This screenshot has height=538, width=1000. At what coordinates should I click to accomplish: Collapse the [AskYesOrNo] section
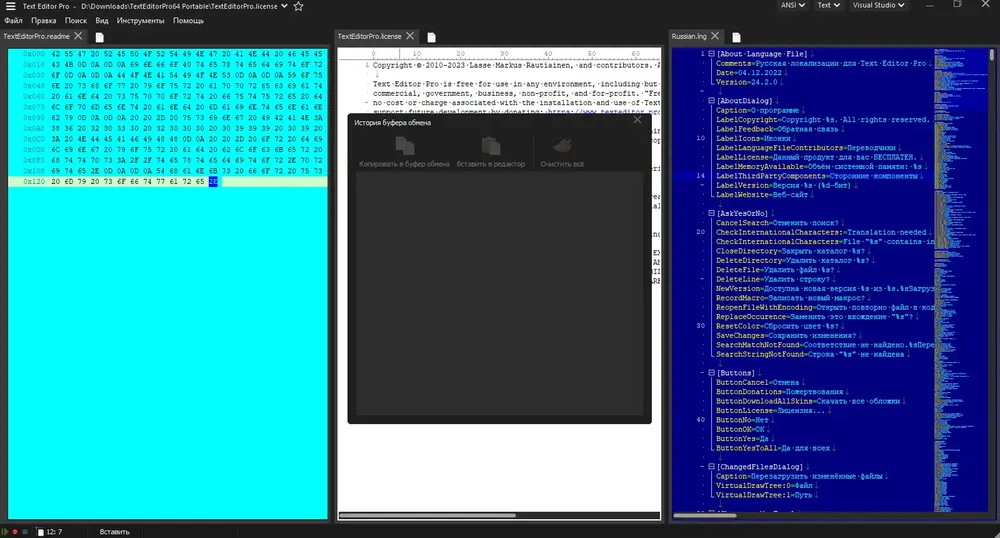[x=712, y=214]
